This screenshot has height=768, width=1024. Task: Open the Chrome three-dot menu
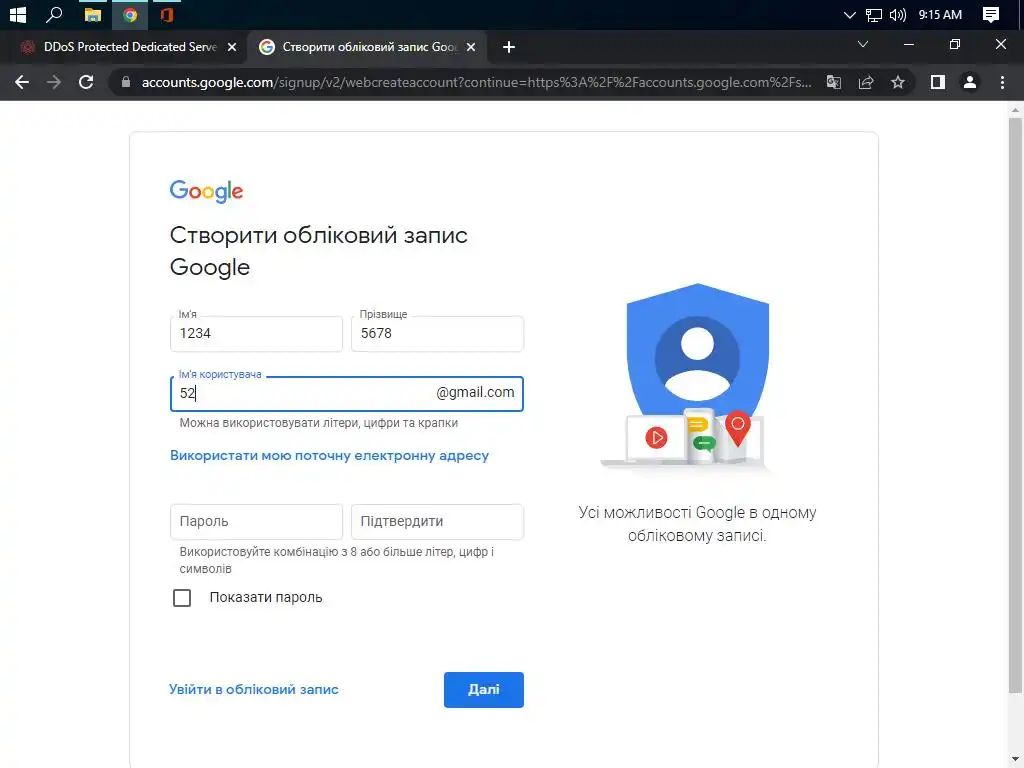(x=1002, y=82)
